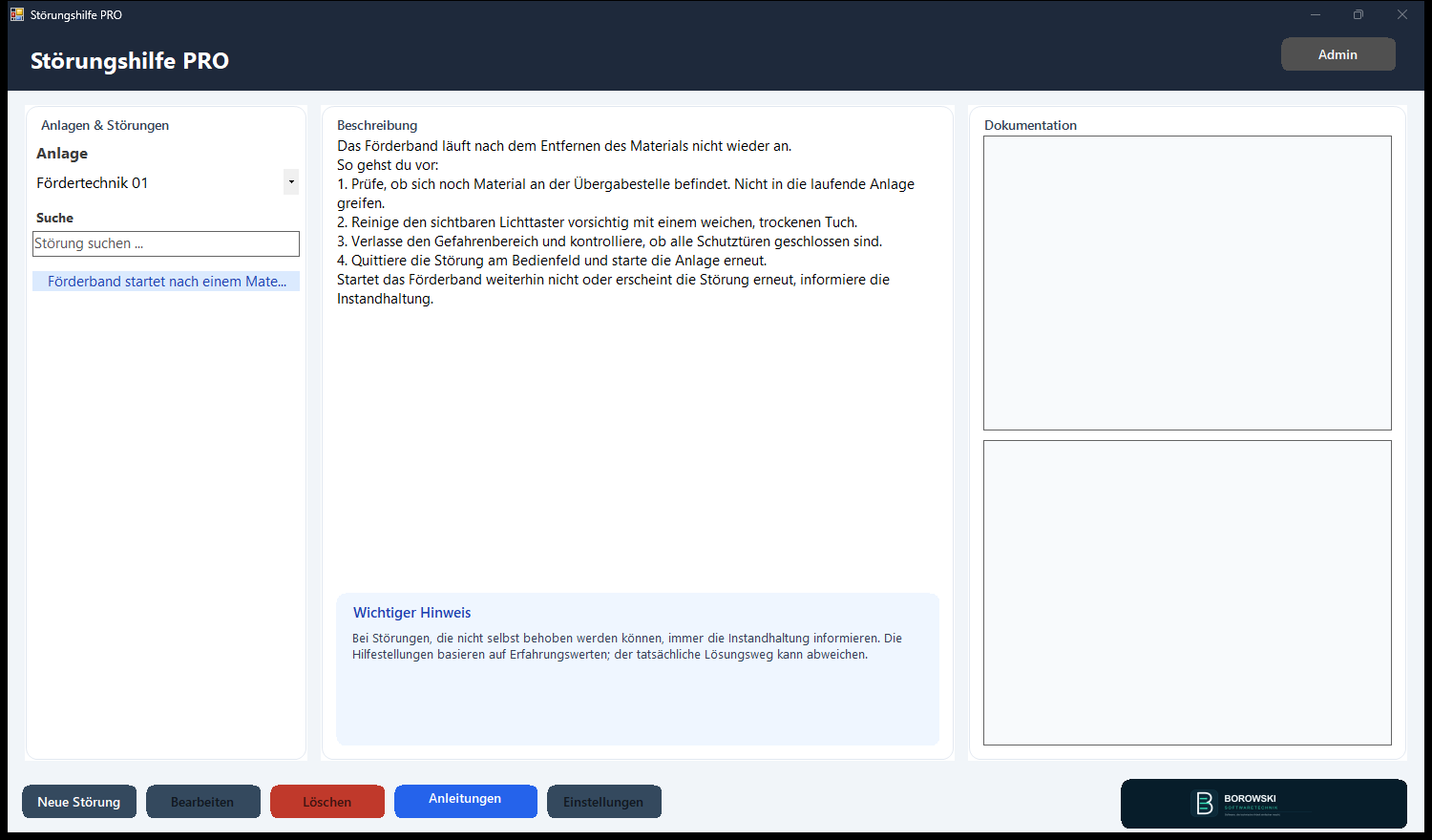The height and width of the screenshot is (840, 1432).
Task: Click description line '3. Verlasse den Gefahrenbereich'
Action: (x=610, y=241)
